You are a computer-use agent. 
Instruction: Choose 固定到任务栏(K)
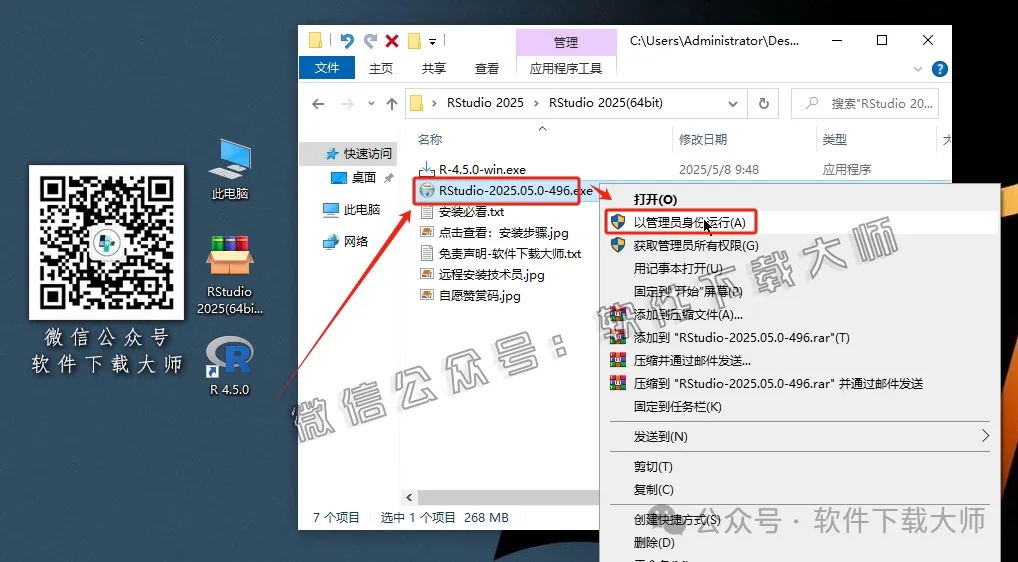tap(677, 406)
